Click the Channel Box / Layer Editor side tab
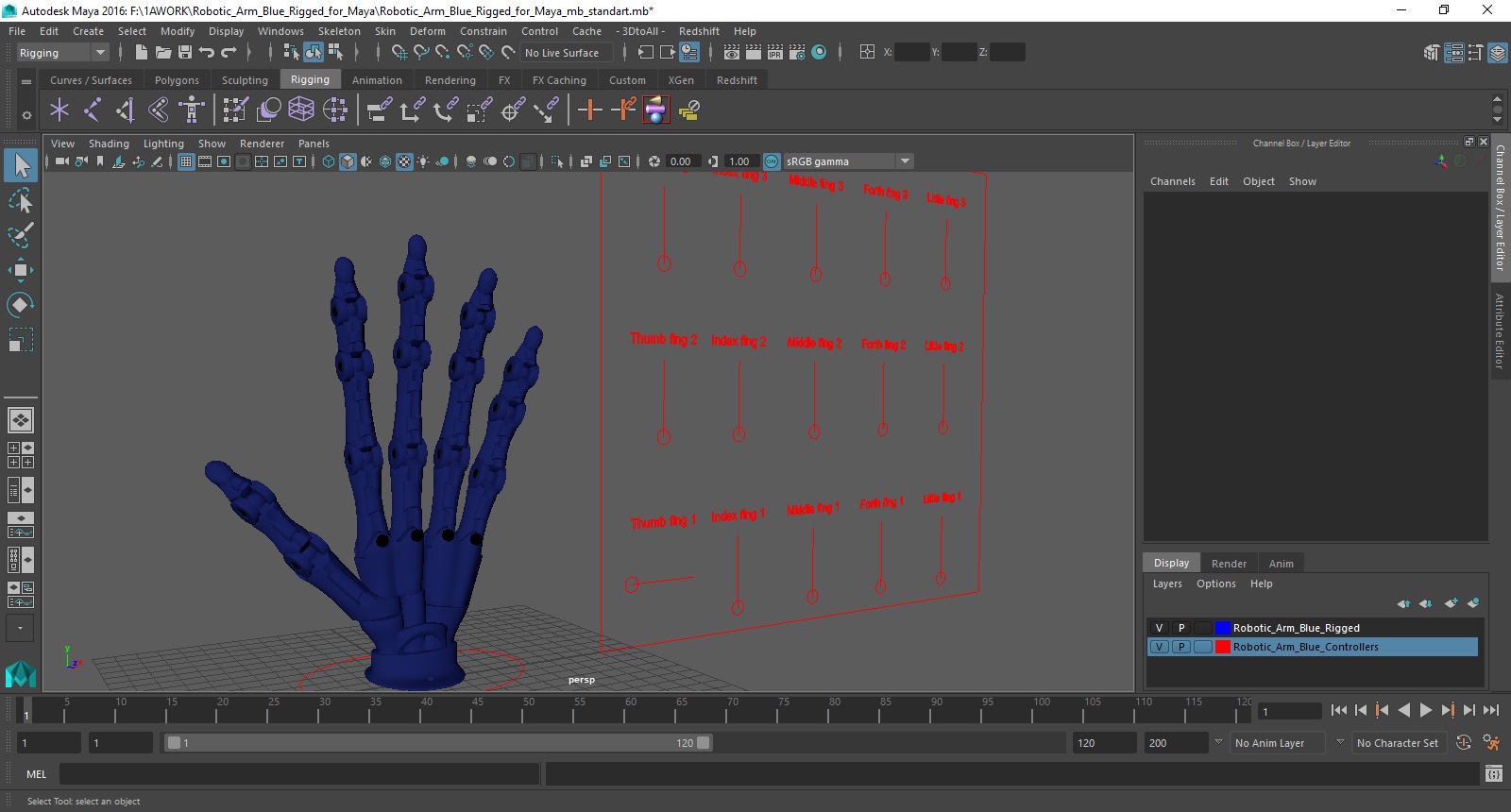1511x812 pixels. [x=1501, y=207]
